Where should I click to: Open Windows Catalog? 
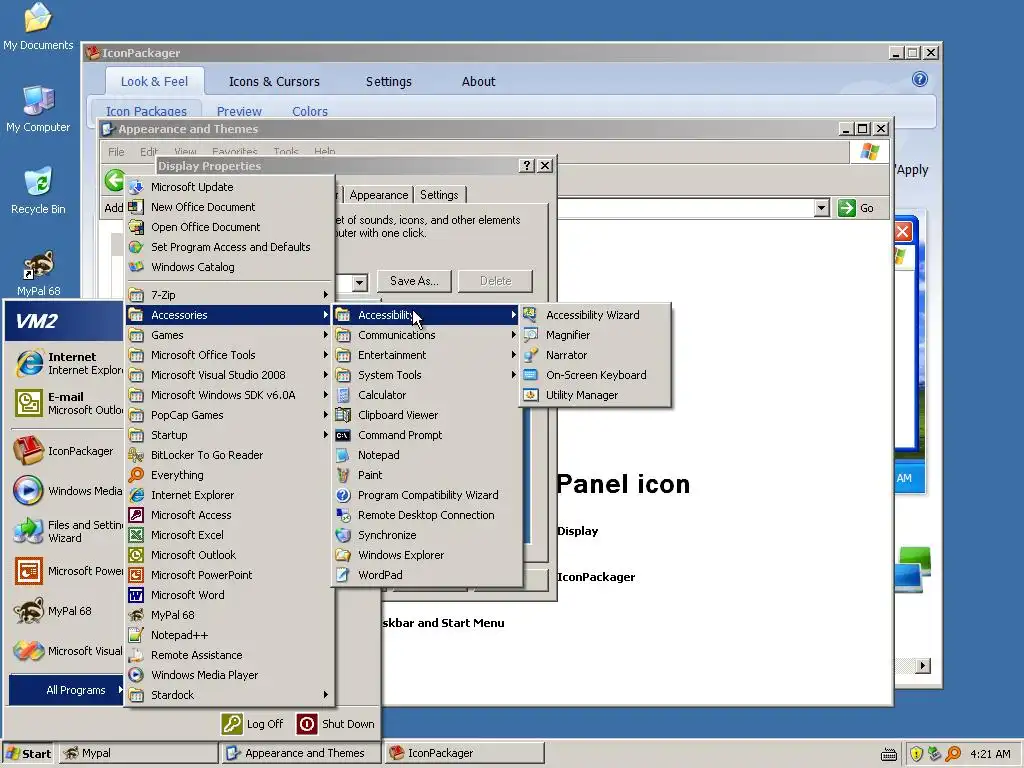pyautogui.click(x=229, y=267)
